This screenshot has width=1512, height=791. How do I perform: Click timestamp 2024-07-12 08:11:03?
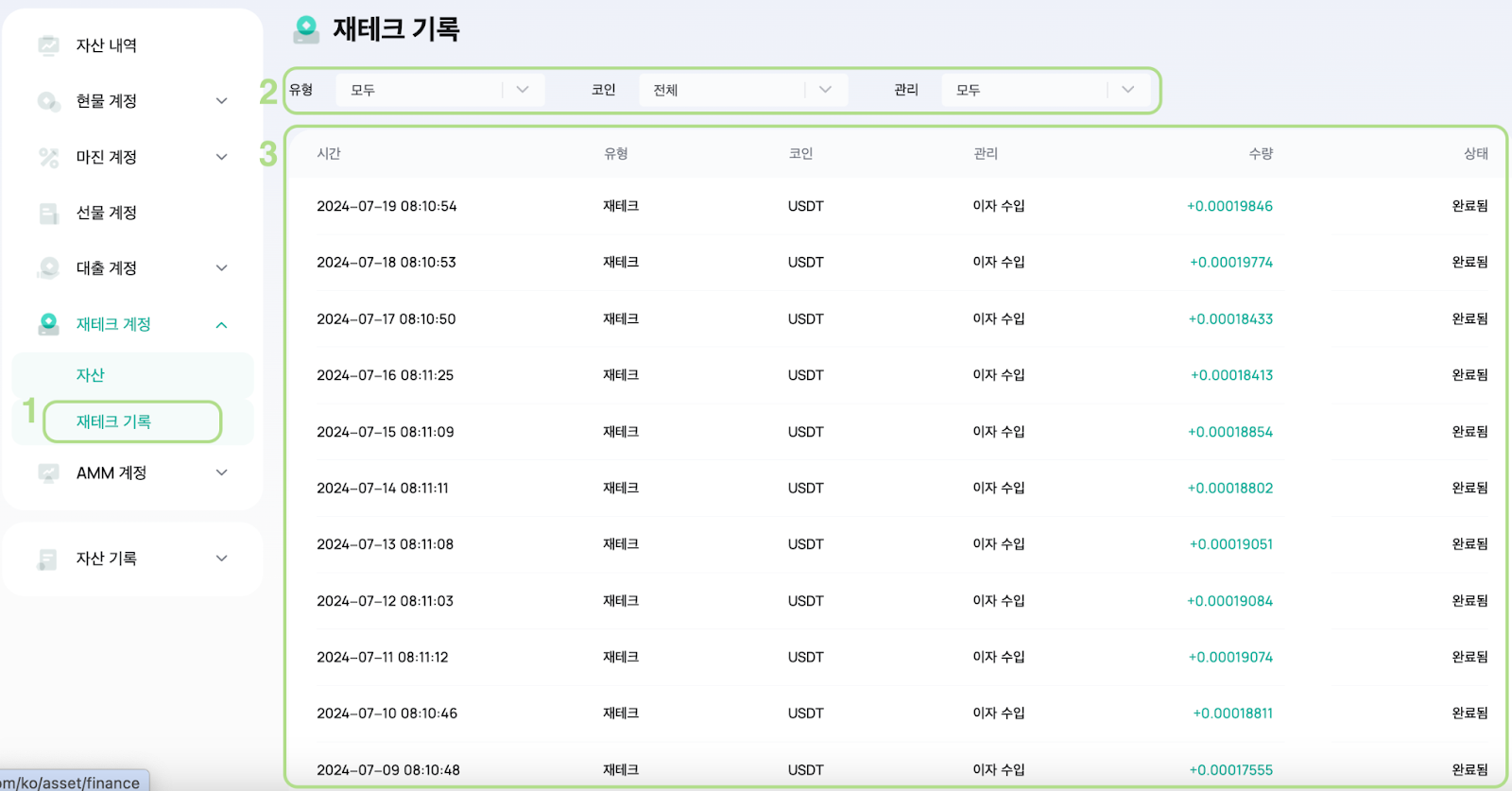pyautogui.click(x=386, y=601)
